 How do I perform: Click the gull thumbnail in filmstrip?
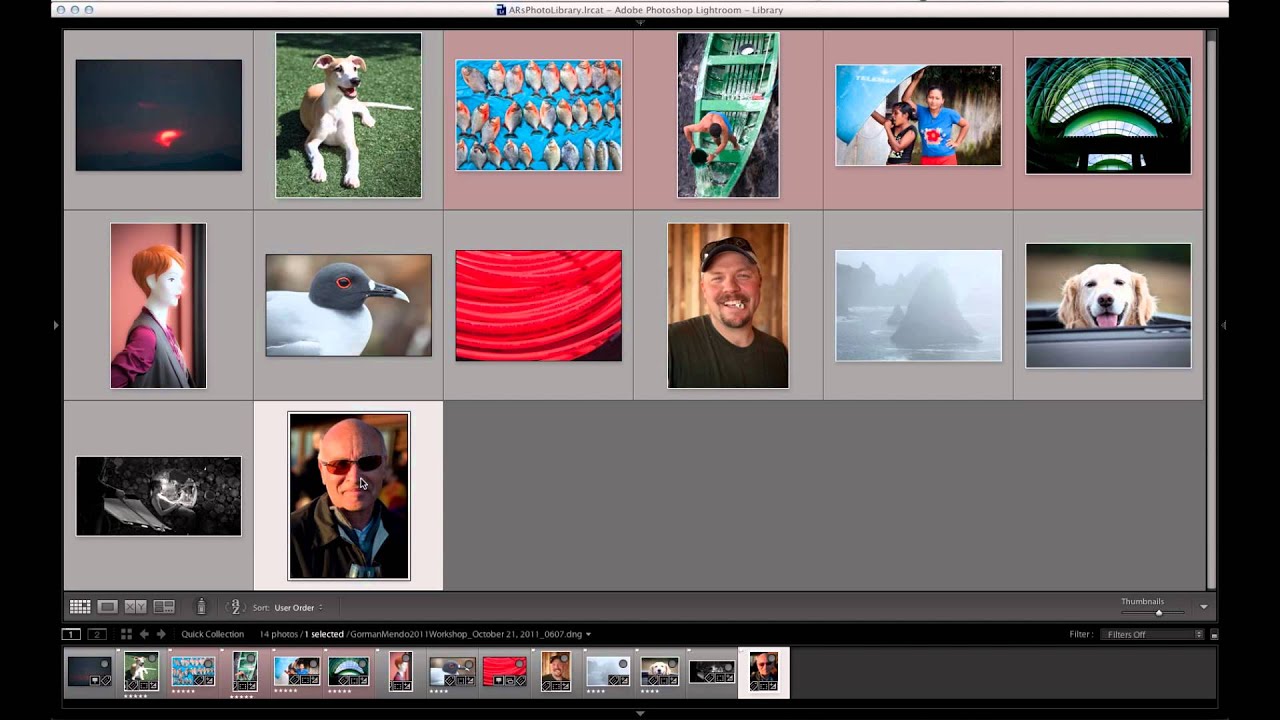coord(452,671)
